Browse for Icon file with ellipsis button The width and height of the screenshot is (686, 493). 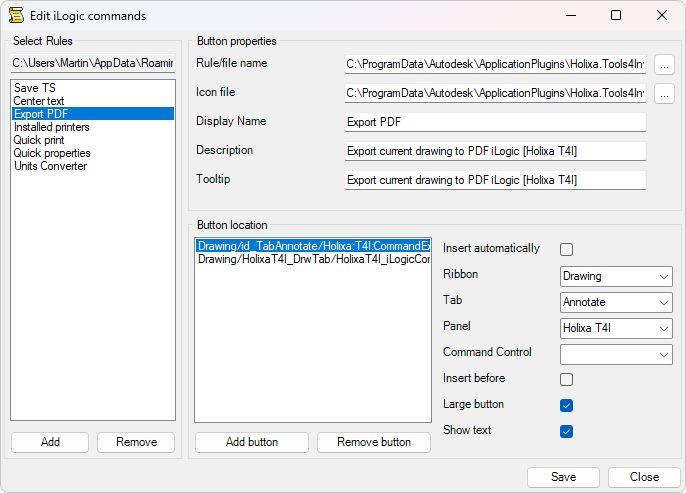click(665, 93)
